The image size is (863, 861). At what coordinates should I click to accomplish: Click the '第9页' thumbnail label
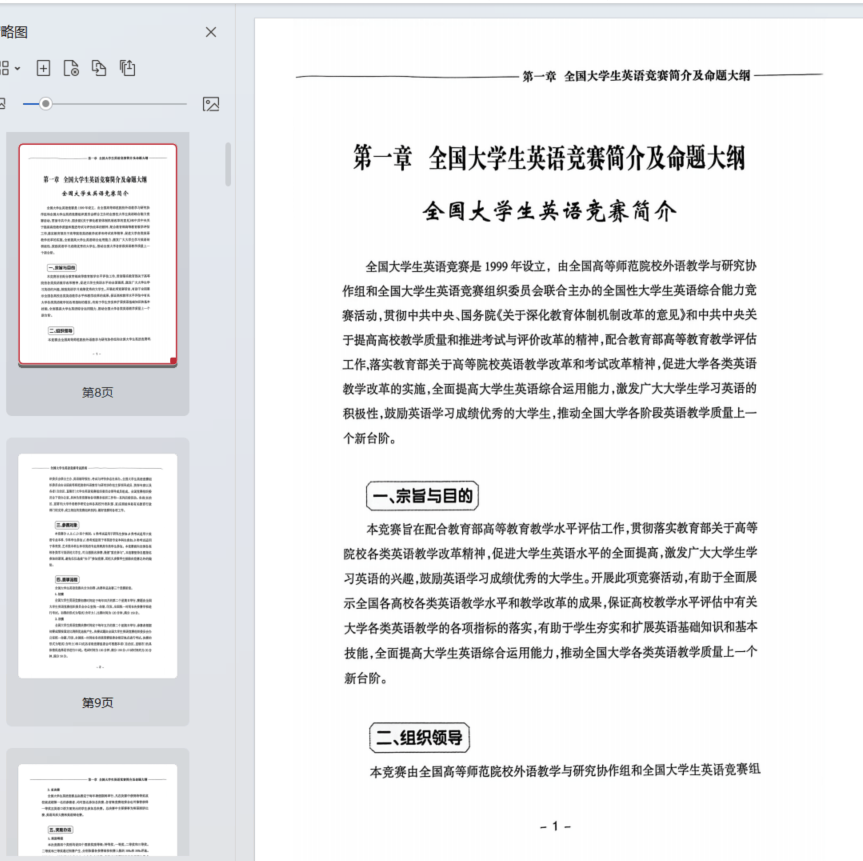click(x=97, y=702)
